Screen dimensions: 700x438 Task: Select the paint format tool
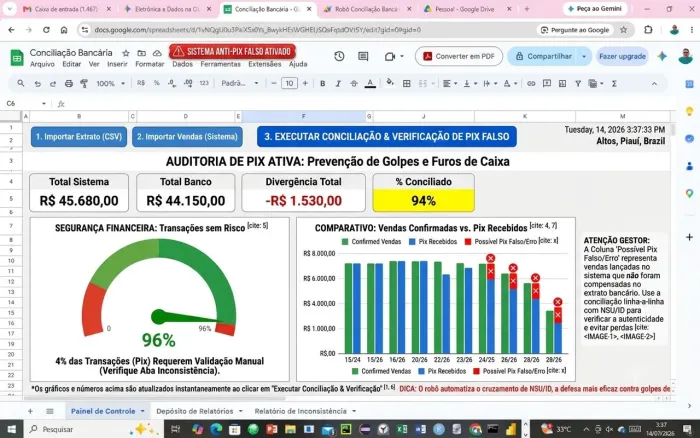pyautogui.click(x=83, y=83)
